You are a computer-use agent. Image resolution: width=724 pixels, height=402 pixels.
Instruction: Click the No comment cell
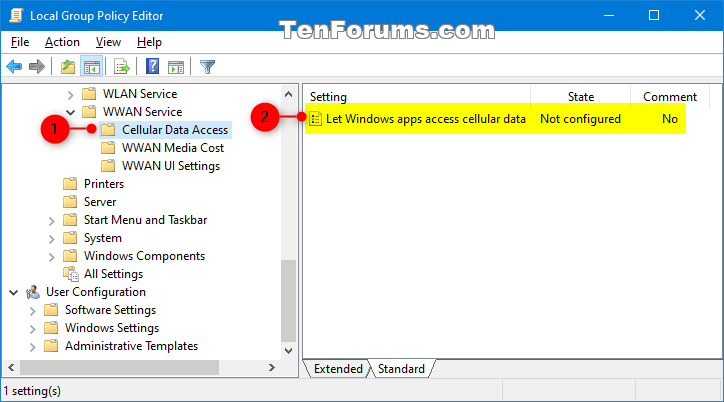670,119
